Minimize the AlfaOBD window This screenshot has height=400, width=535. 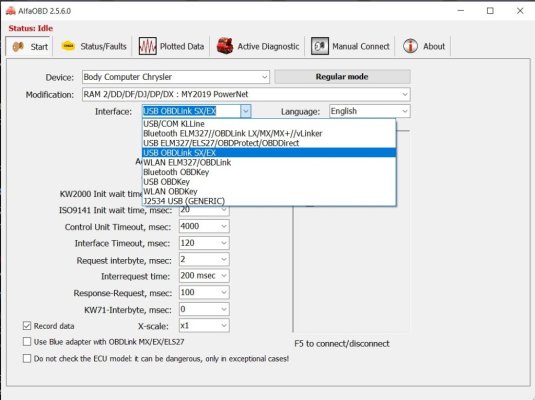[461, 11]
